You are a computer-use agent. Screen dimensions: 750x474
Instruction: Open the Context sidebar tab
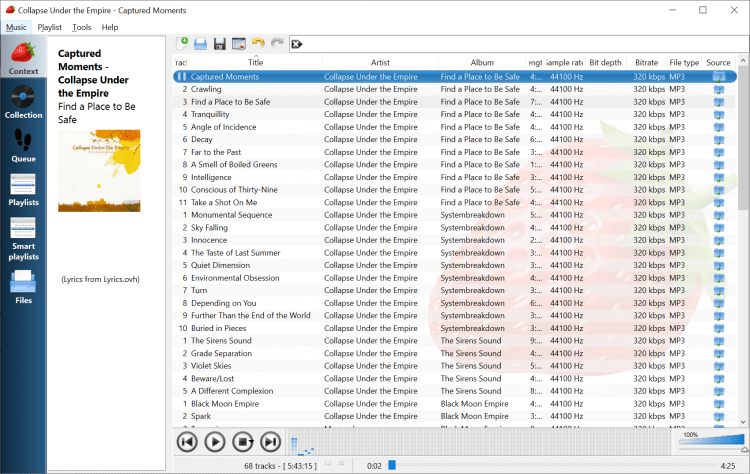pos(23,58)
